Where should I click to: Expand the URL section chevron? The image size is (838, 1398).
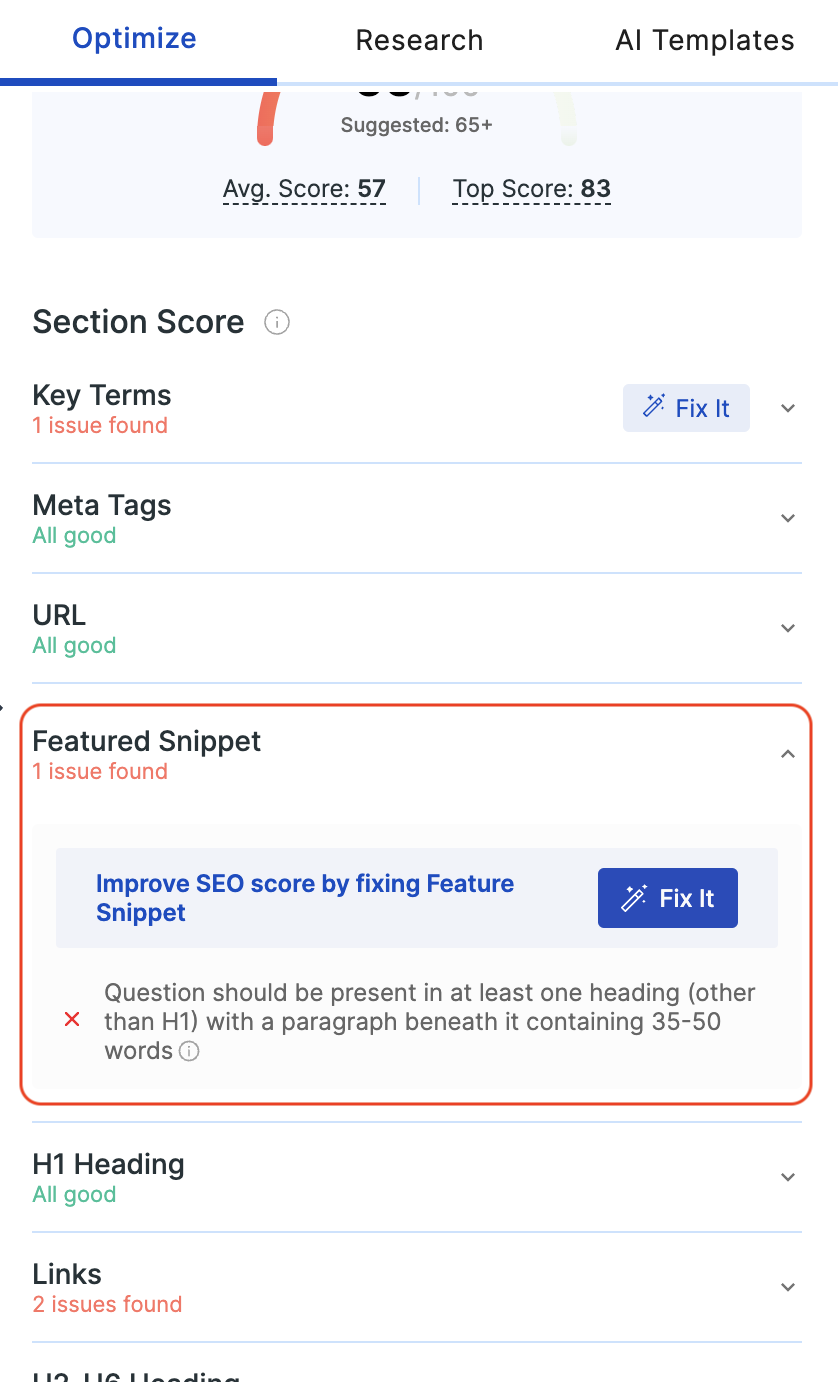tap(788, 628)
